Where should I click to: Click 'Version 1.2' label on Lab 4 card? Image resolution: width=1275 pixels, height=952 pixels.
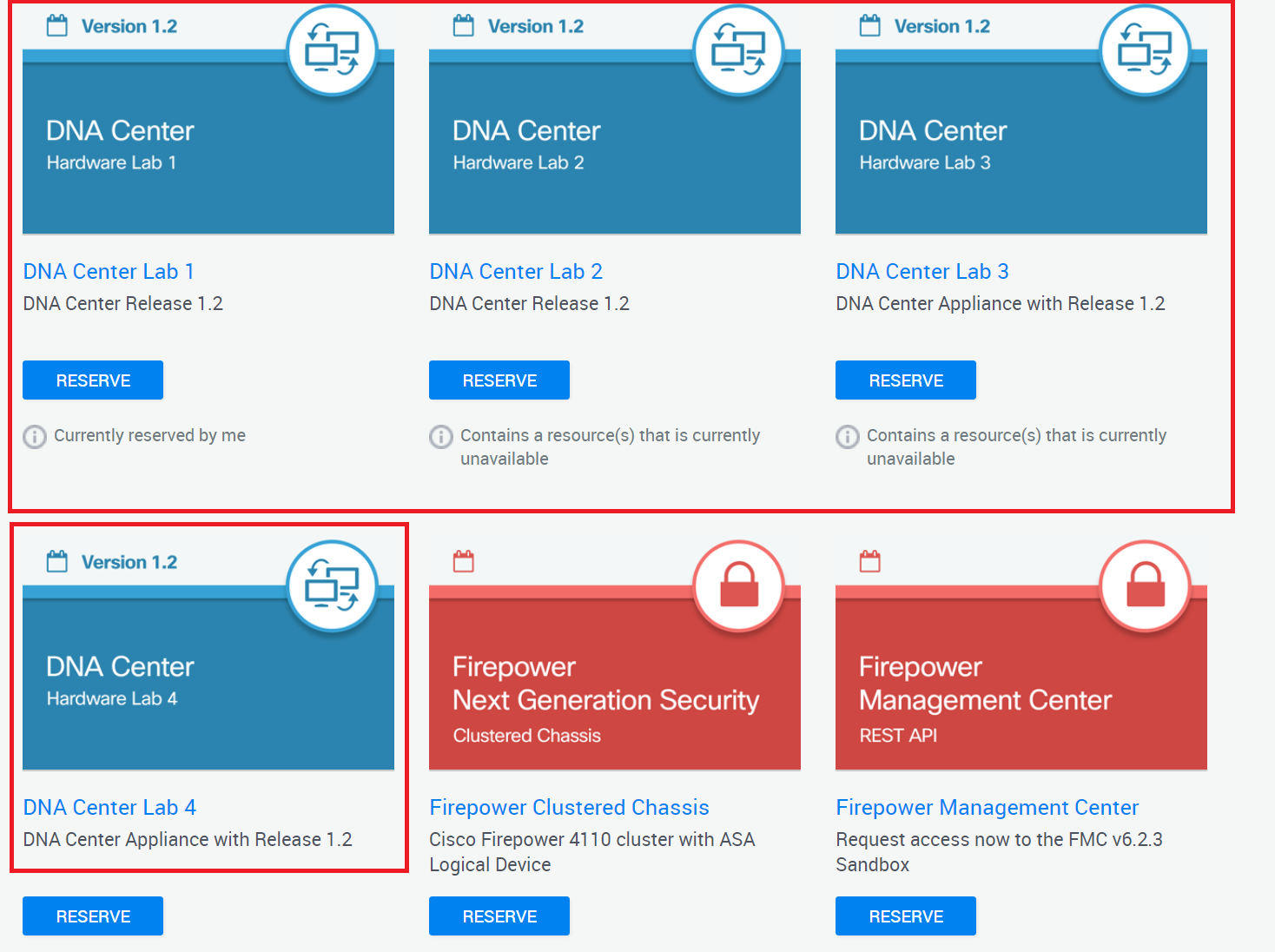point(129,562)
